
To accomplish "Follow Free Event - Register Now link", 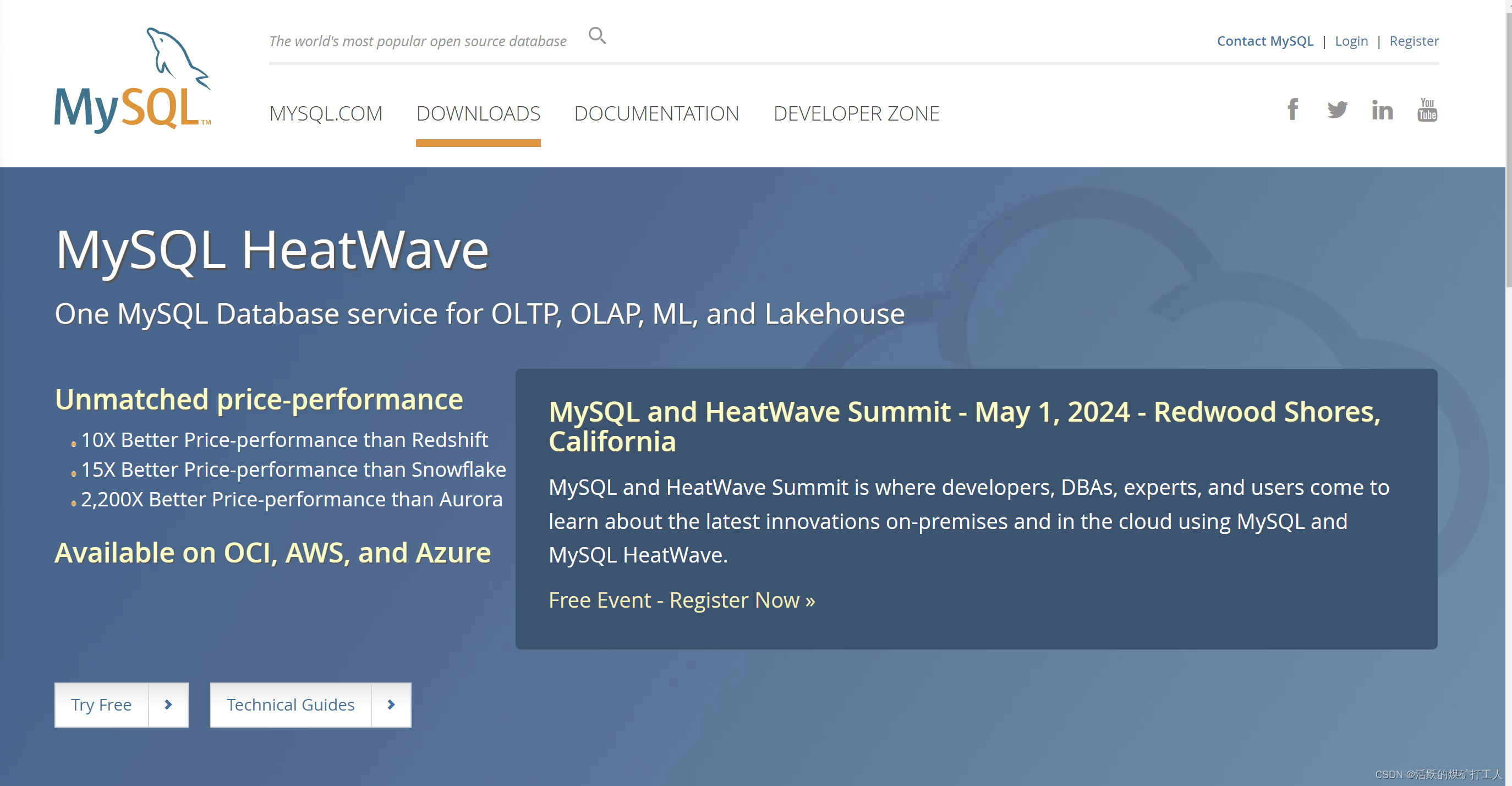I will [682, 600].
